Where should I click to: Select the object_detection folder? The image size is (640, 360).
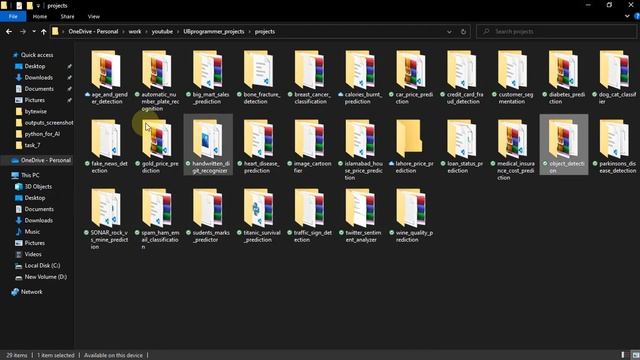(564, 144)
